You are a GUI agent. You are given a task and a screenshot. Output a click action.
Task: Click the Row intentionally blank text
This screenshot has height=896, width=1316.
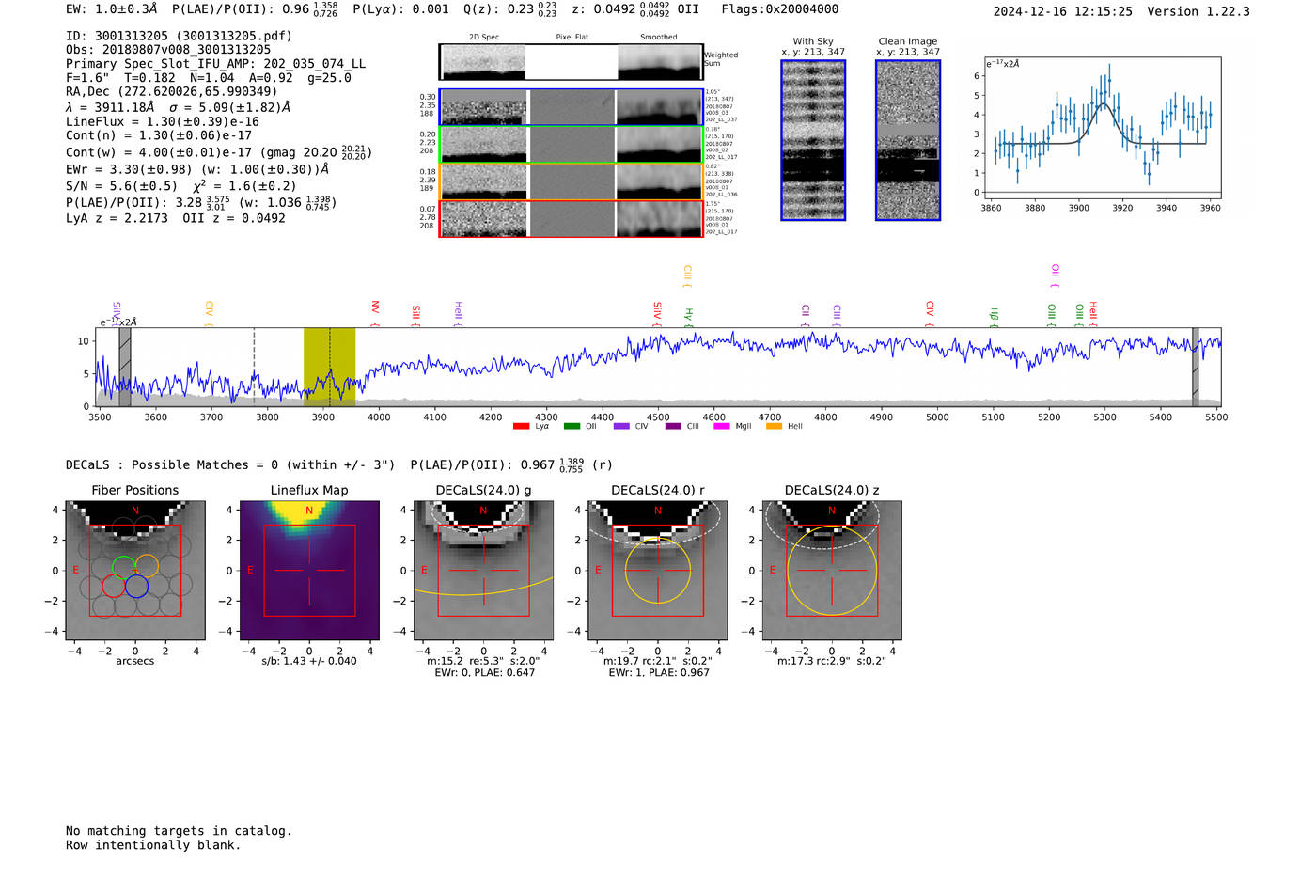[153, 845]
